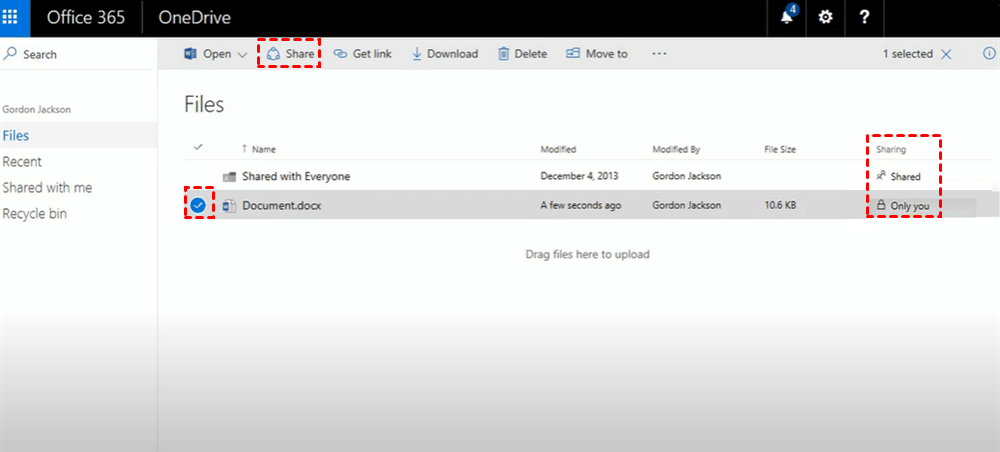Image resolution: width=1000 pixels, height=452 pixels.
Task: Click the Shared status of the folder
Action: [899, 177]
